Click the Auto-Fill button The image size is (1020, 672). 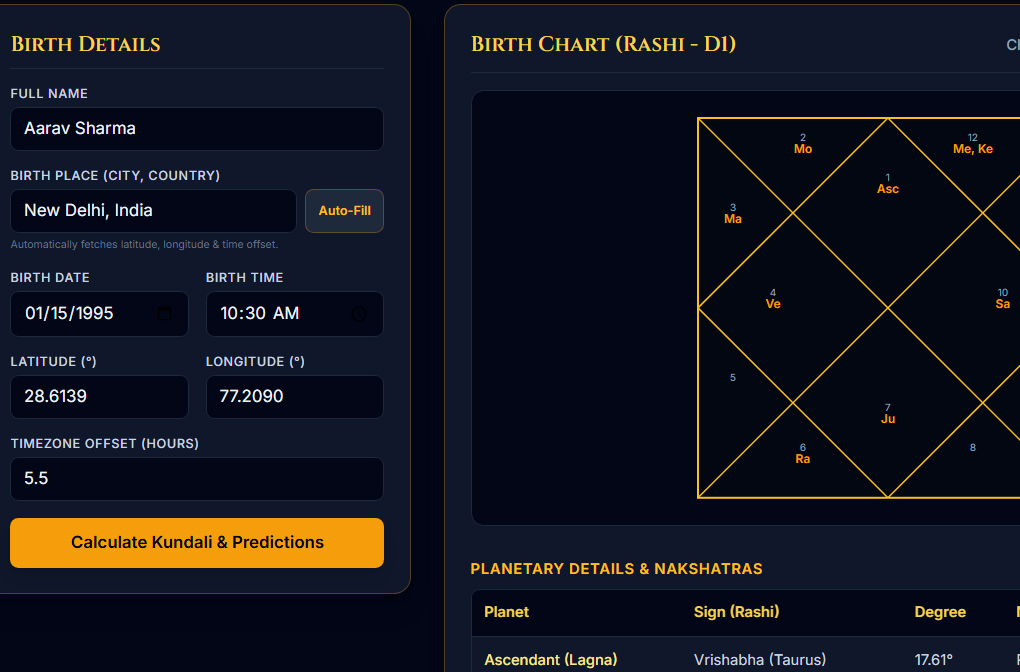coord(344,211)
